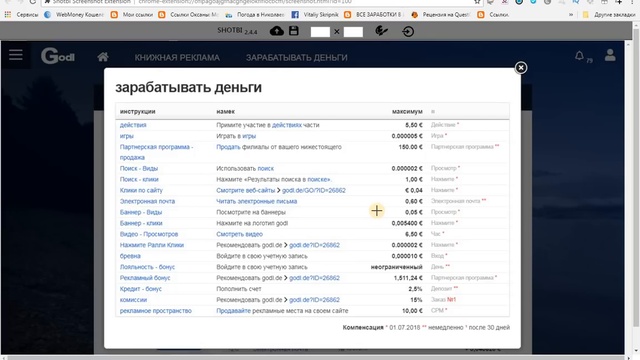640x360 pixels.
Task: Open the Лояльность - бонус link
Action: (147, 267)
